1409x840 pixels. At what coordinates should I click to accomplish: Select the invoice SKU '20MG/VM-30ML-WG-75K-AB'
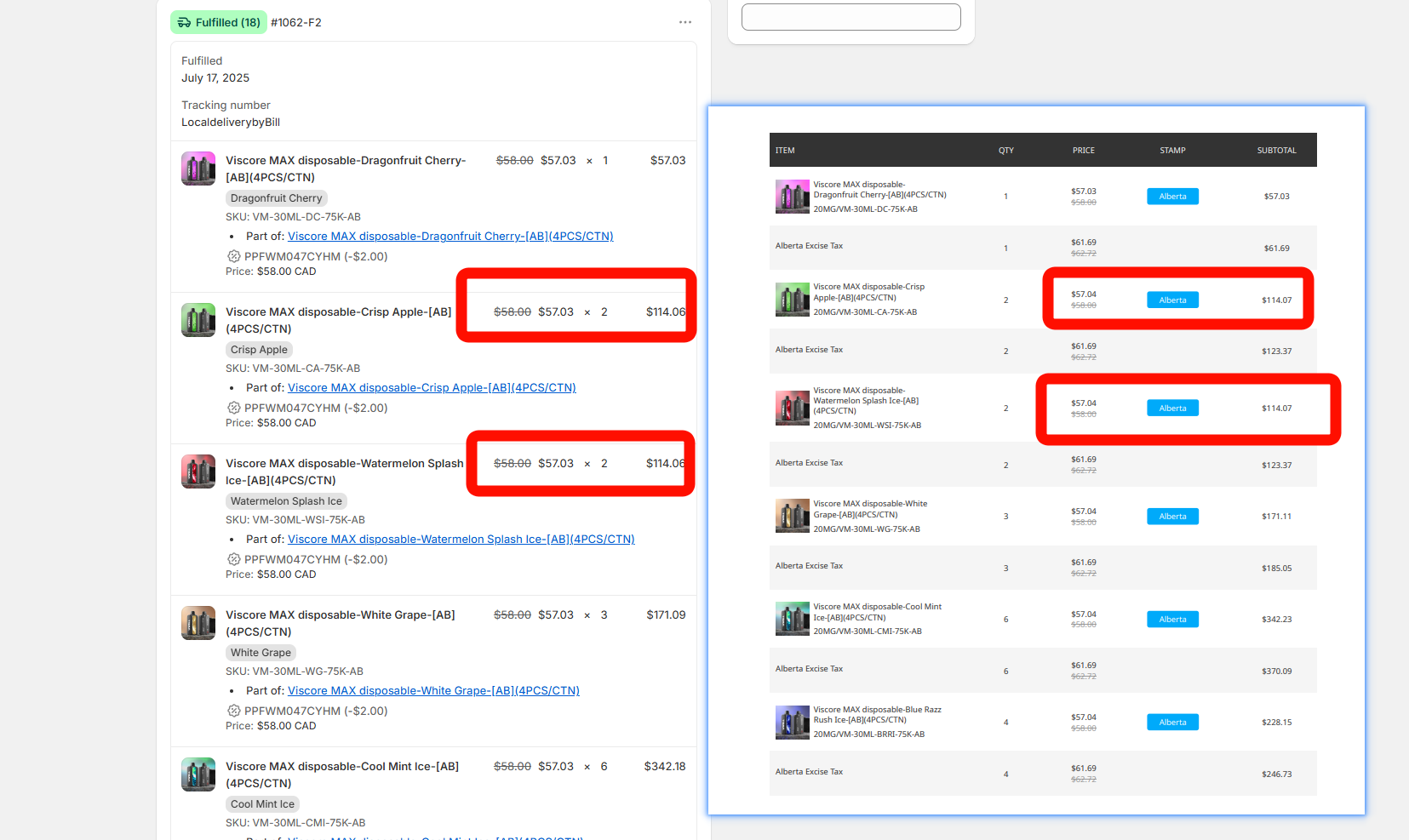867,529
